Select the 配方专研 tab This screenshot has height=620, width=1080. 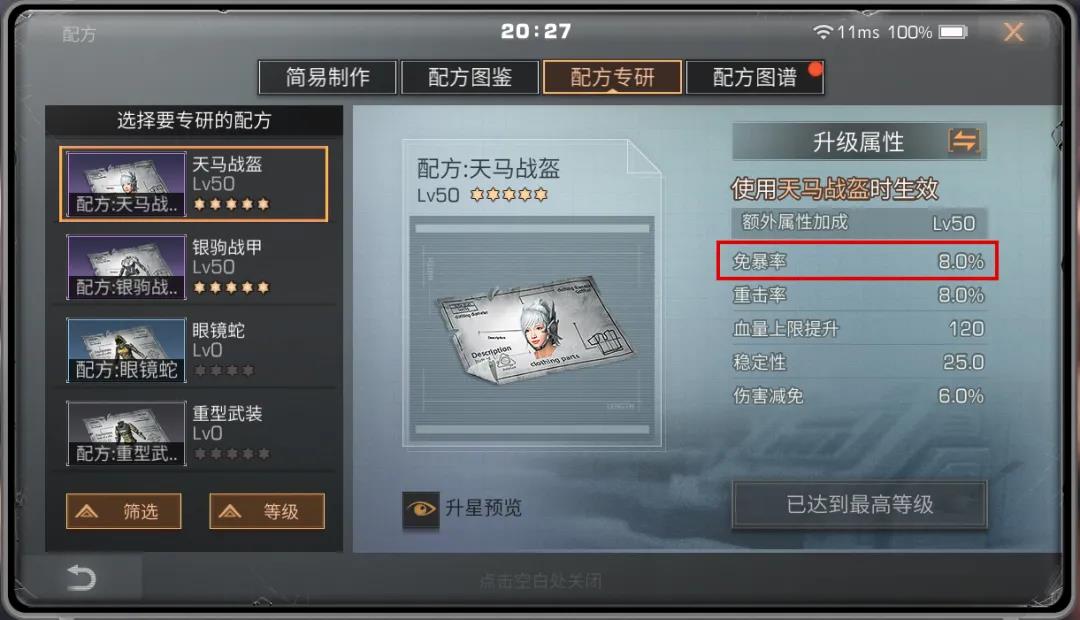612,77
